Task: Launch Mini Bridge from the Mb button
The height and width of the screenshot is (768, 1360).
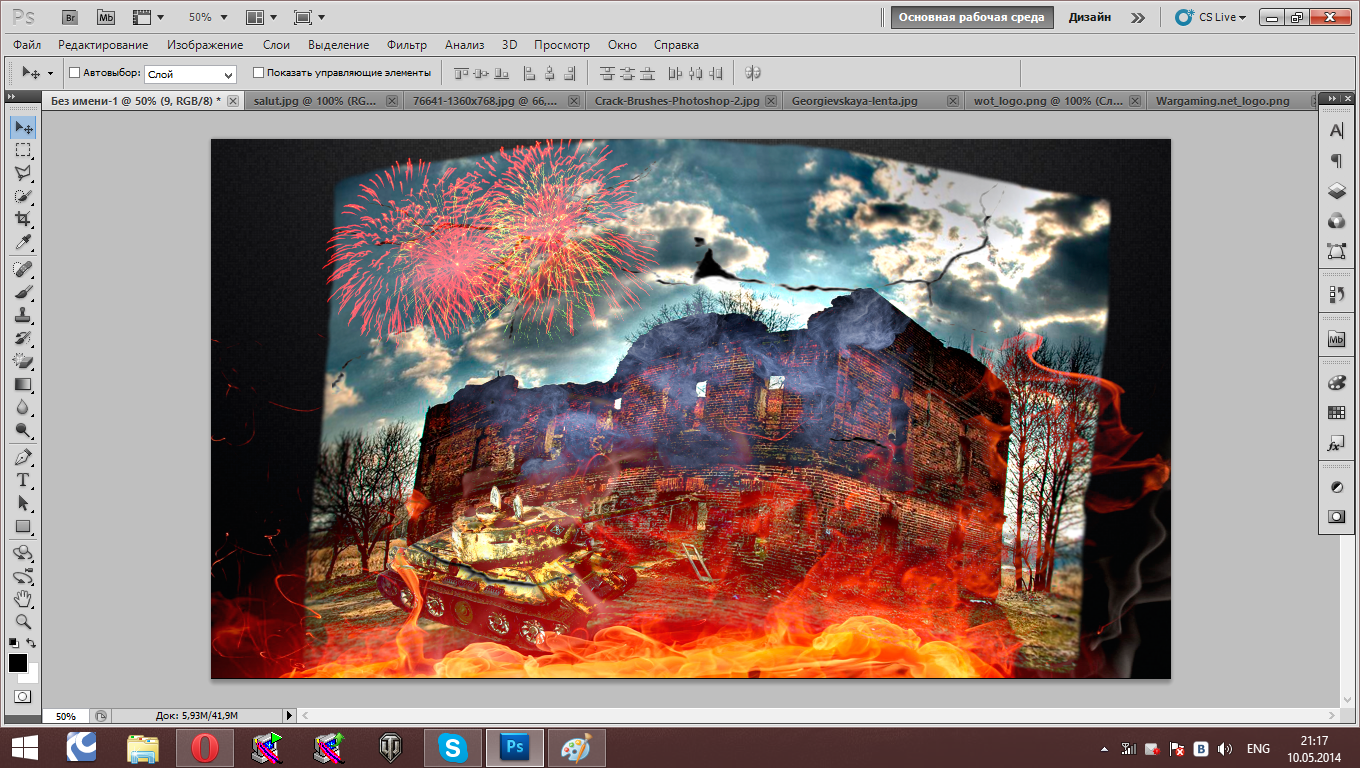Action: (106, 17)
